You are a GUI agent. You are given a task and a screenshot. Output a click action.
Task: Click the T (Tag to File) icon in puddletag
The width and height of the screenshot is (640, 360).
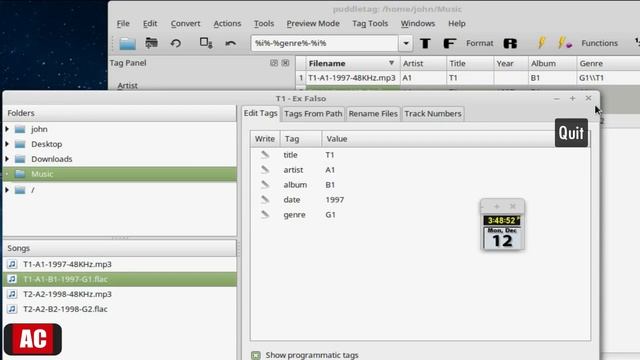pyautogui.click(x=425, y=43)
